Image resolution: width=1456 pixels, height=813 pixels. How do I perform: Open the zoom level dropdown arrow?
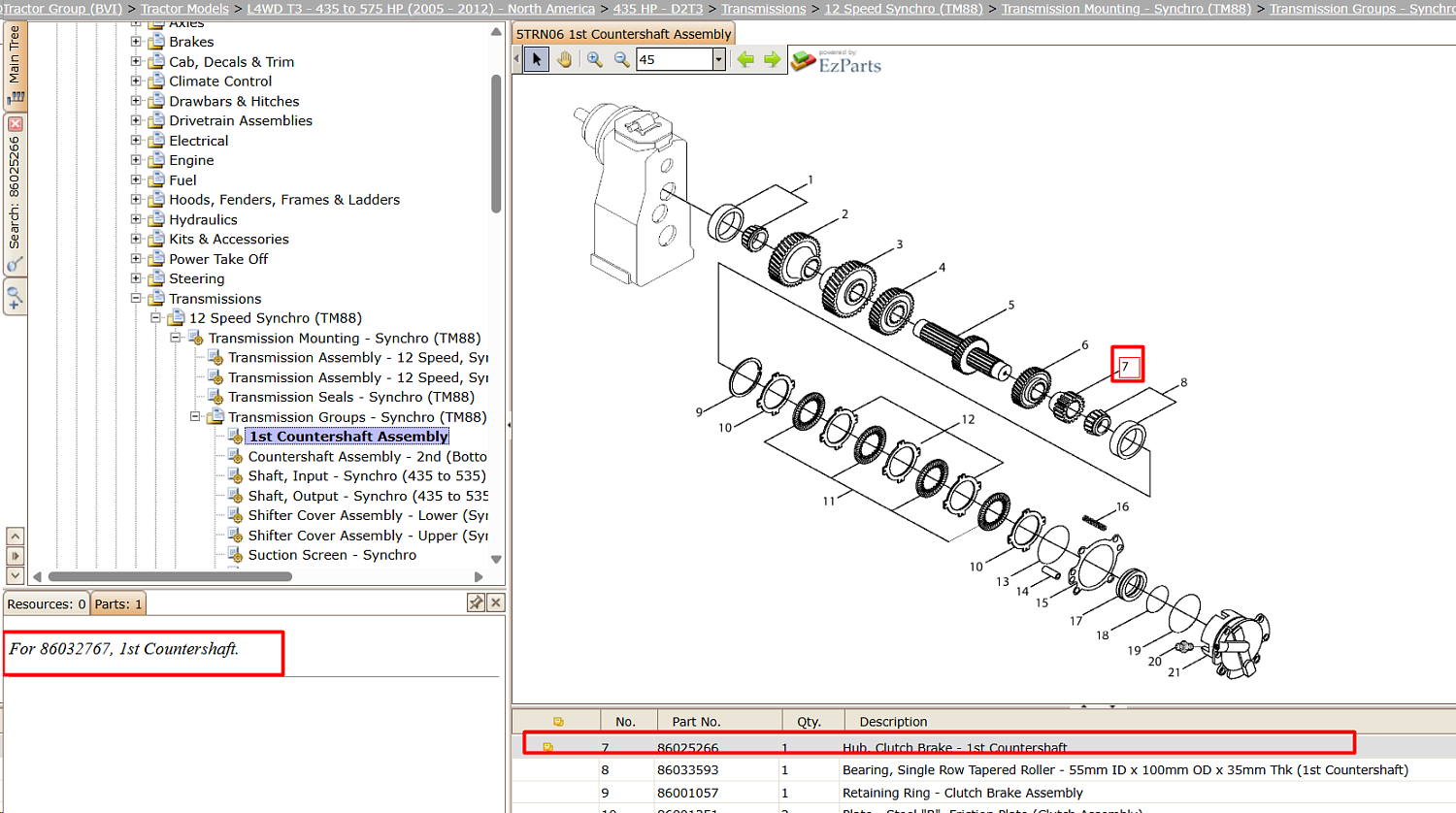click(718, 59)
